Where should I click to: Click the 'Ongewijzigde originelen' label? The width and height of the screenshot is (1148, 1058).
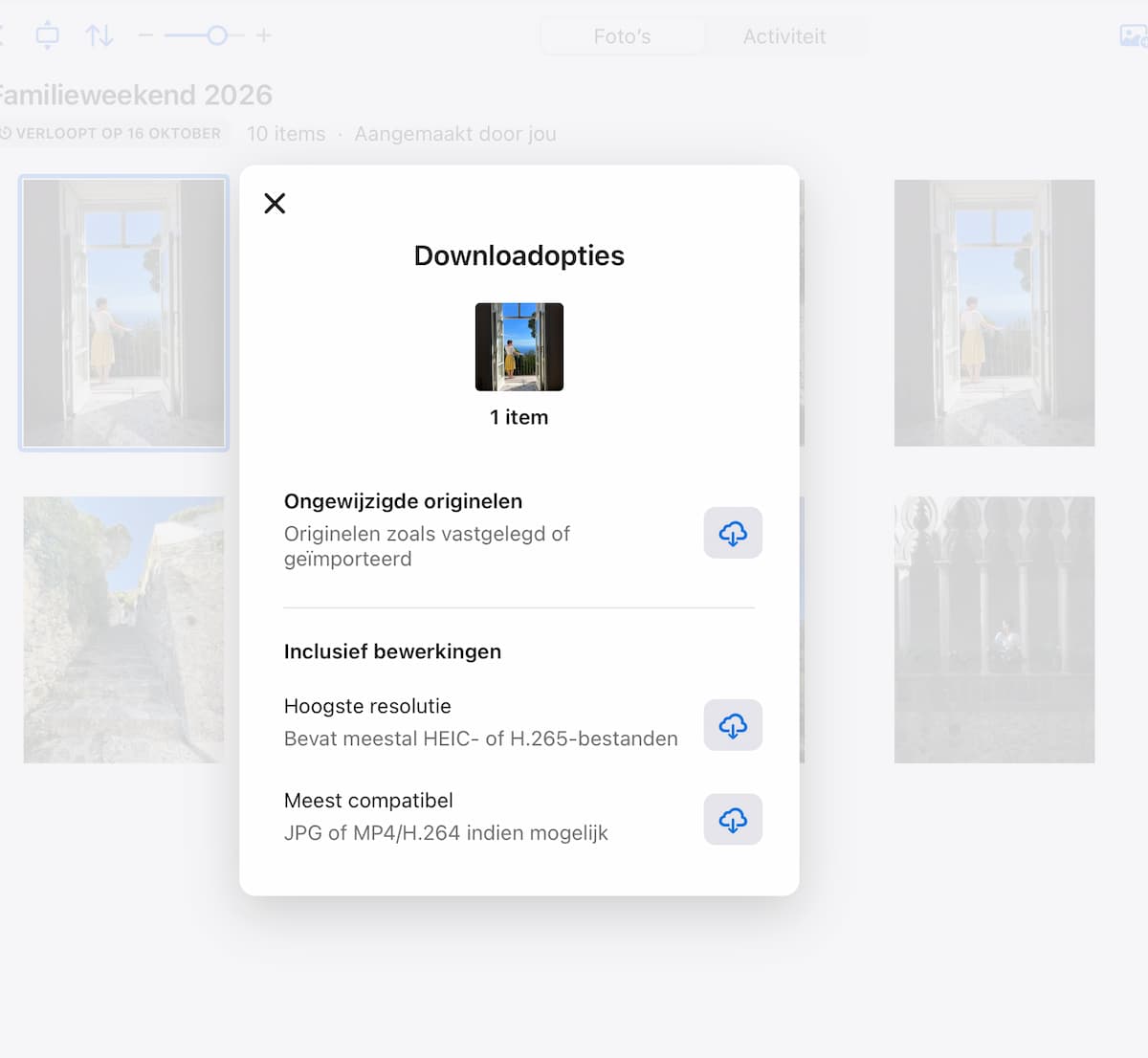coord(403,501)
